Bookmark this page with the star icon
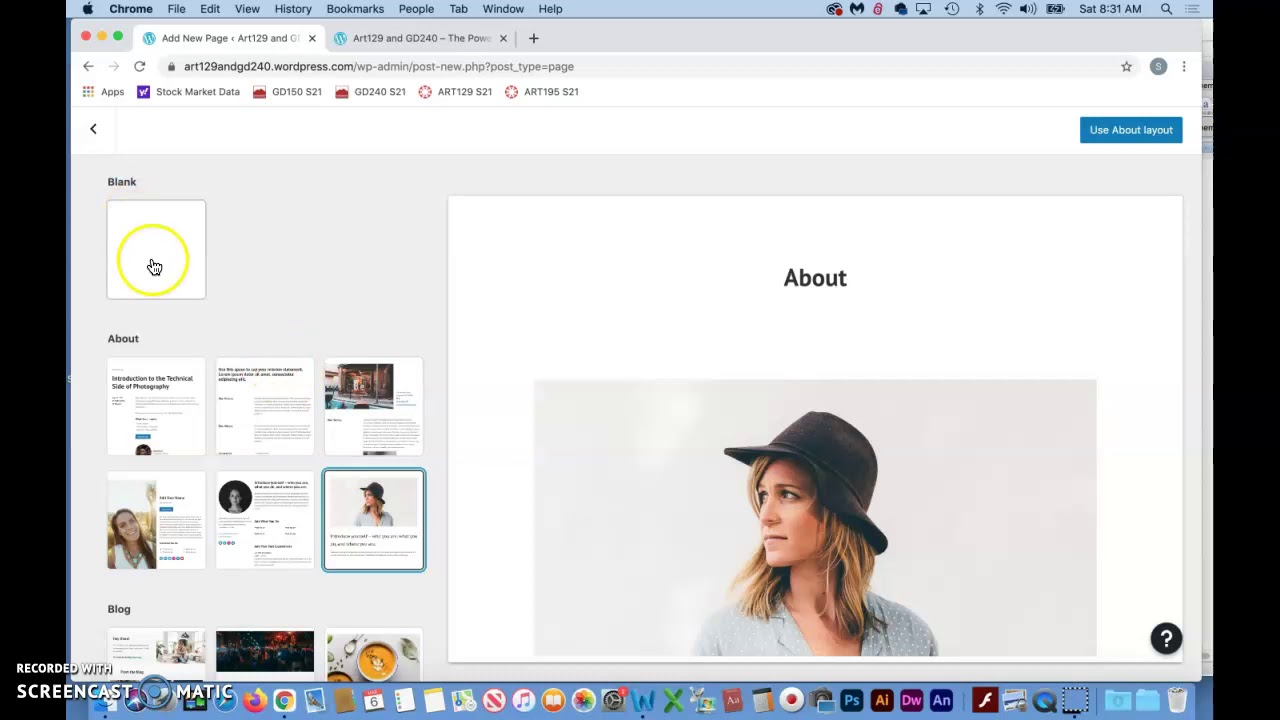 [1126, 66]
